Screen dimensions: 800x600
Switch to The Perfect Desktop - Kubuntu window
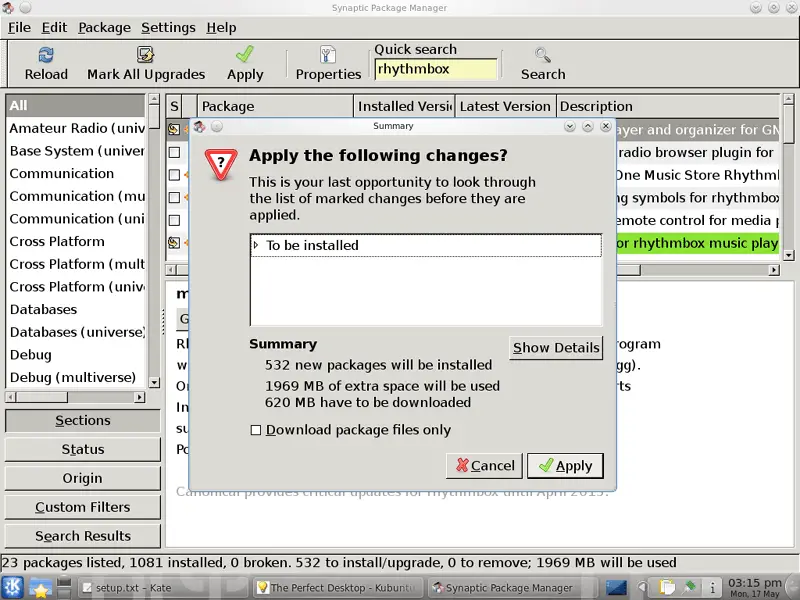pyautogui.click(x=338, y=588)
